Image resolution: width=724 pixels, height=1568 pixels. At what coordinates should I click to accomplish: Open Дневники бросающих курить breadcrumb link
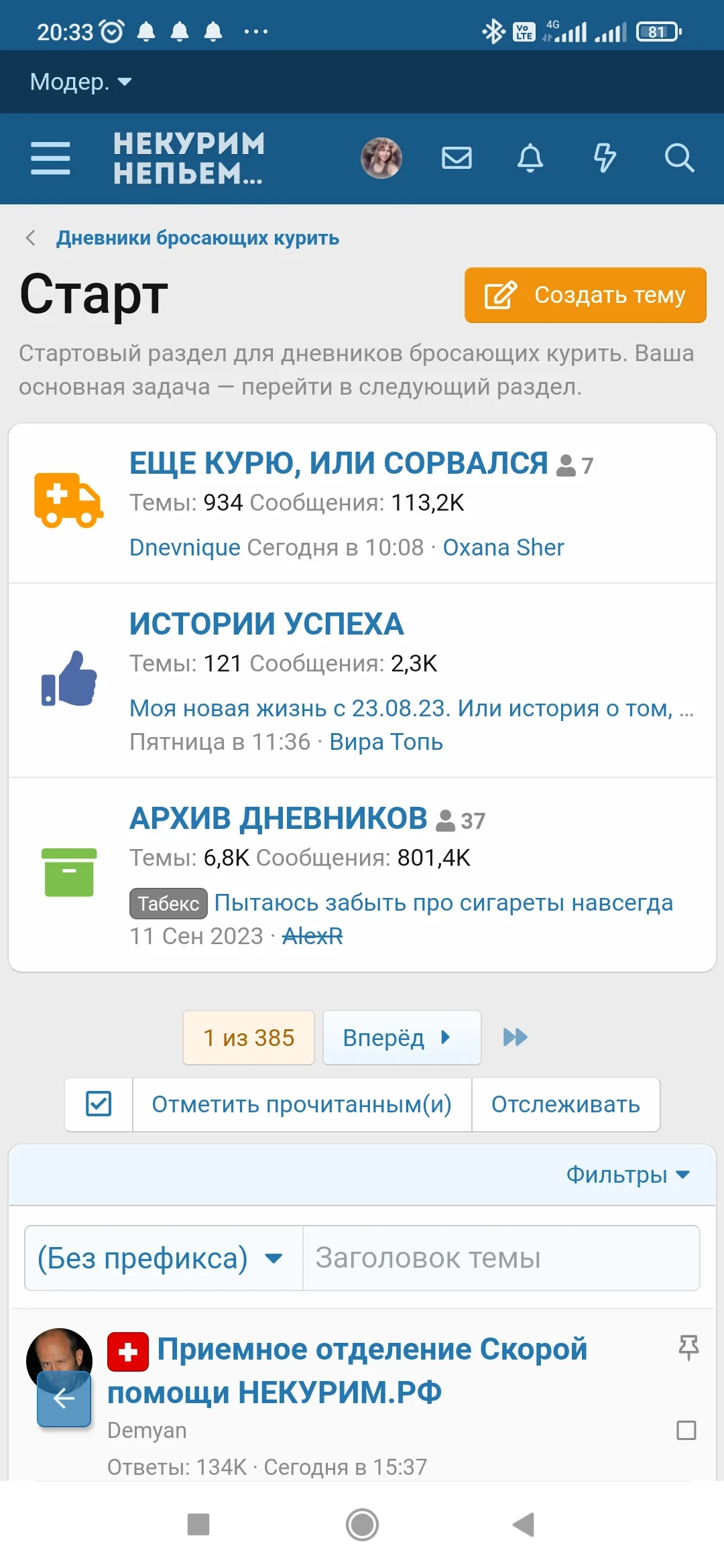point(198,238)
